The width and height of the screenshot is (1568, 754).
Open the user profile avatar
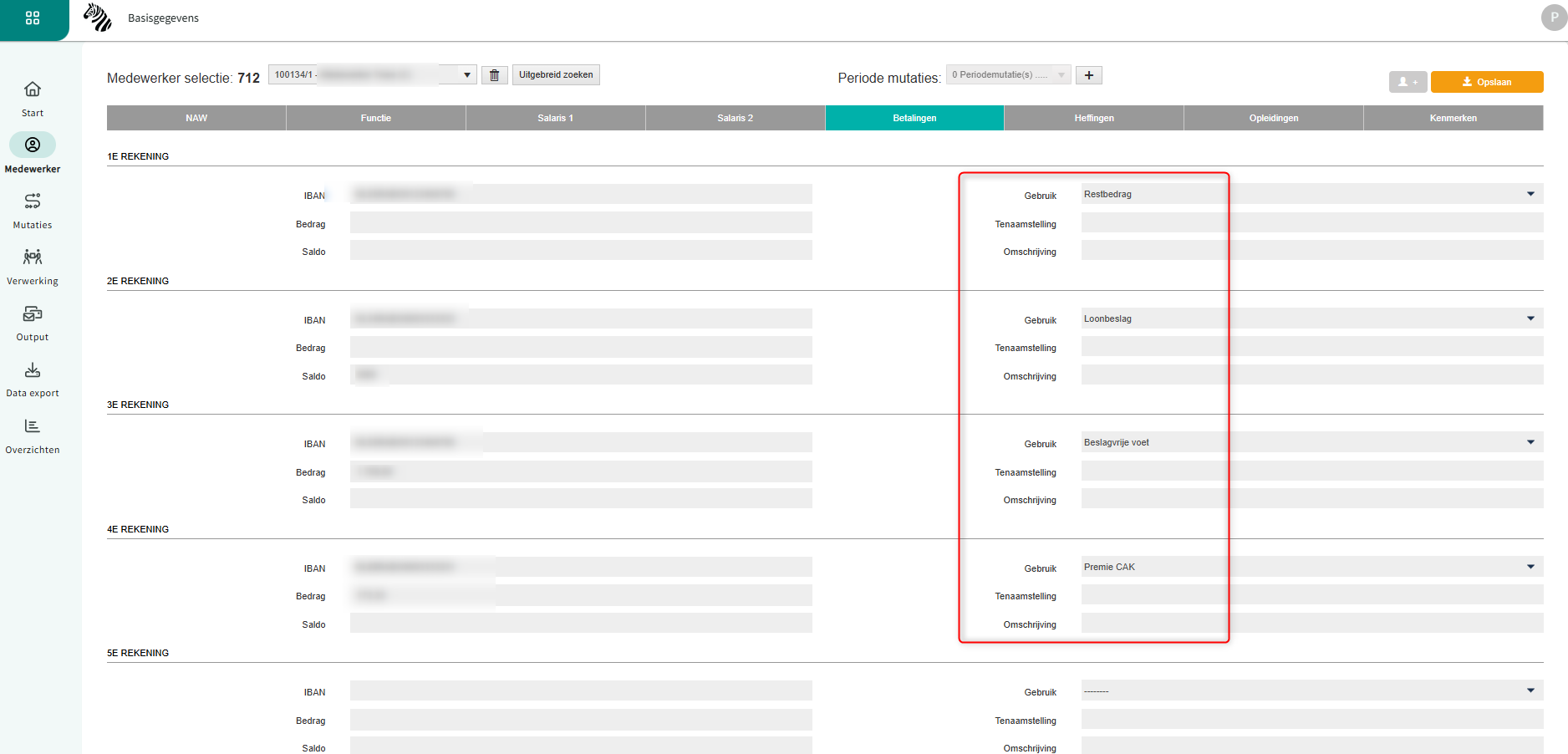(1554, 18)
